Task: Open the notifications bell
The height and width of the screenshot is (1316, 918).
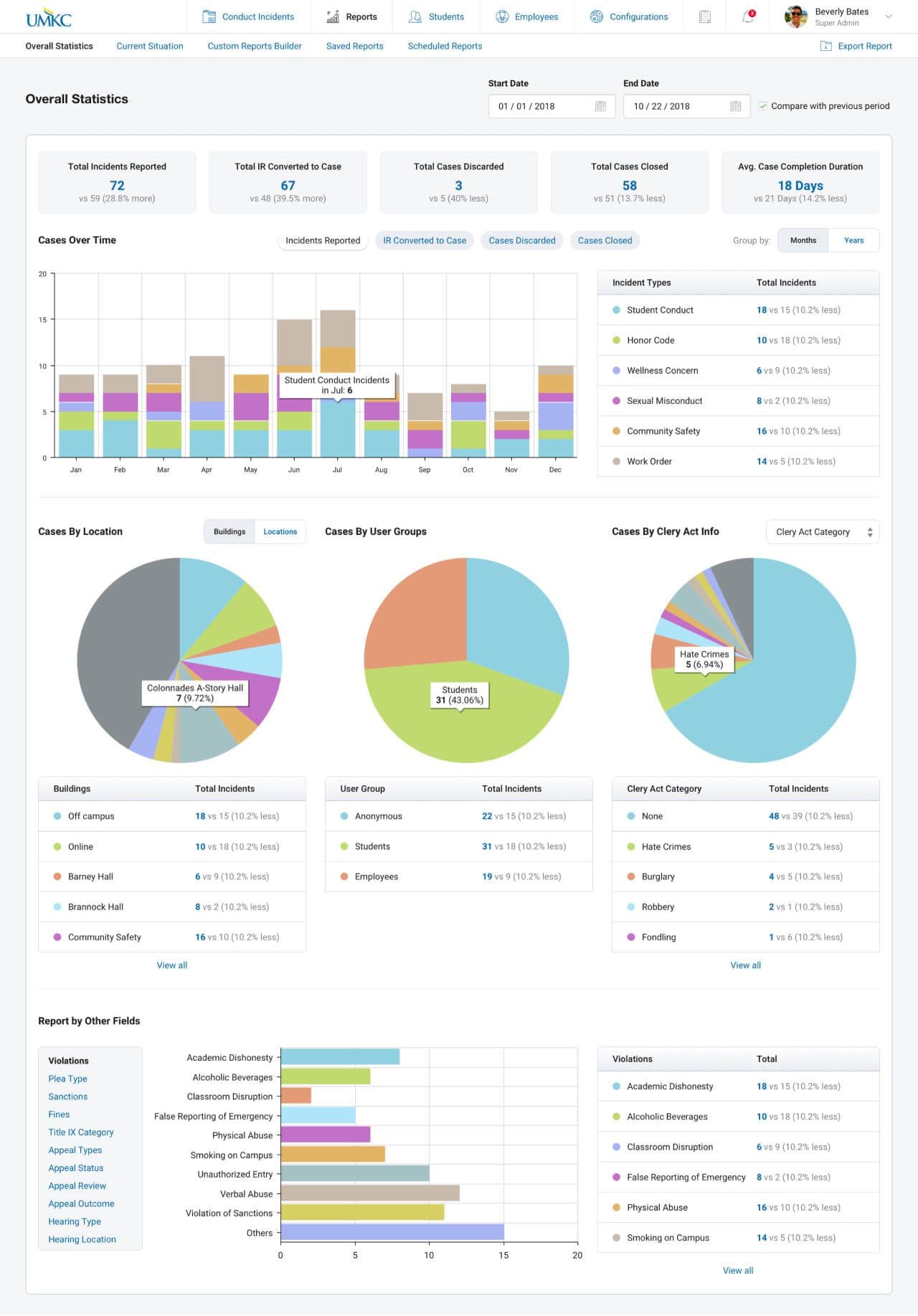Action: click(748, 16)
